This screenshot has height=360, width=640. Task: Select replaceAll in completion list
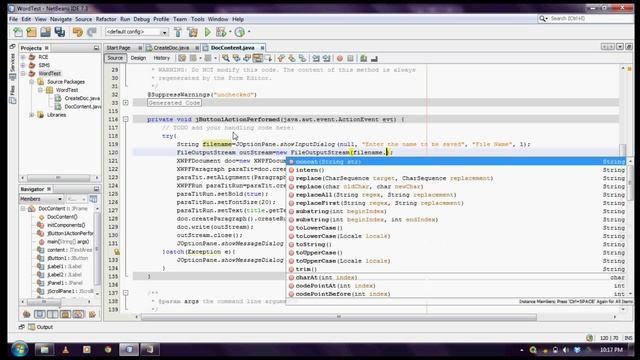[457, 195]
